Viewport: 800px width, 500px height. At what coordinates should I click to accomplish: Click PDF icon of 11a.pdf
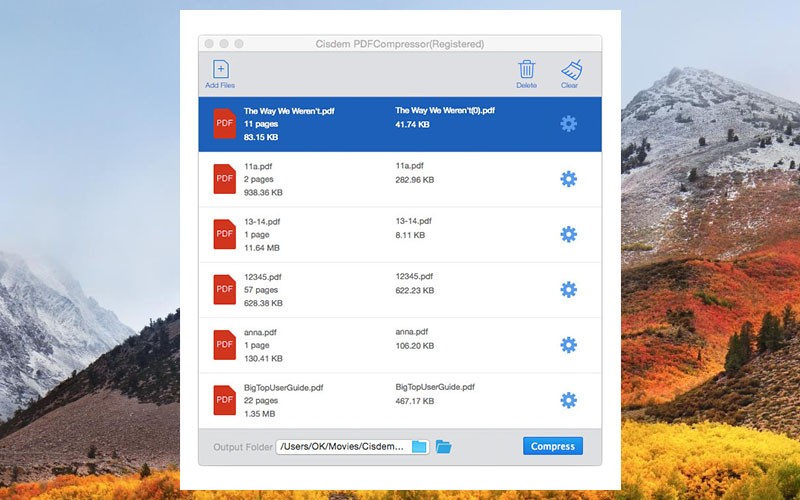tap(224, 179)
